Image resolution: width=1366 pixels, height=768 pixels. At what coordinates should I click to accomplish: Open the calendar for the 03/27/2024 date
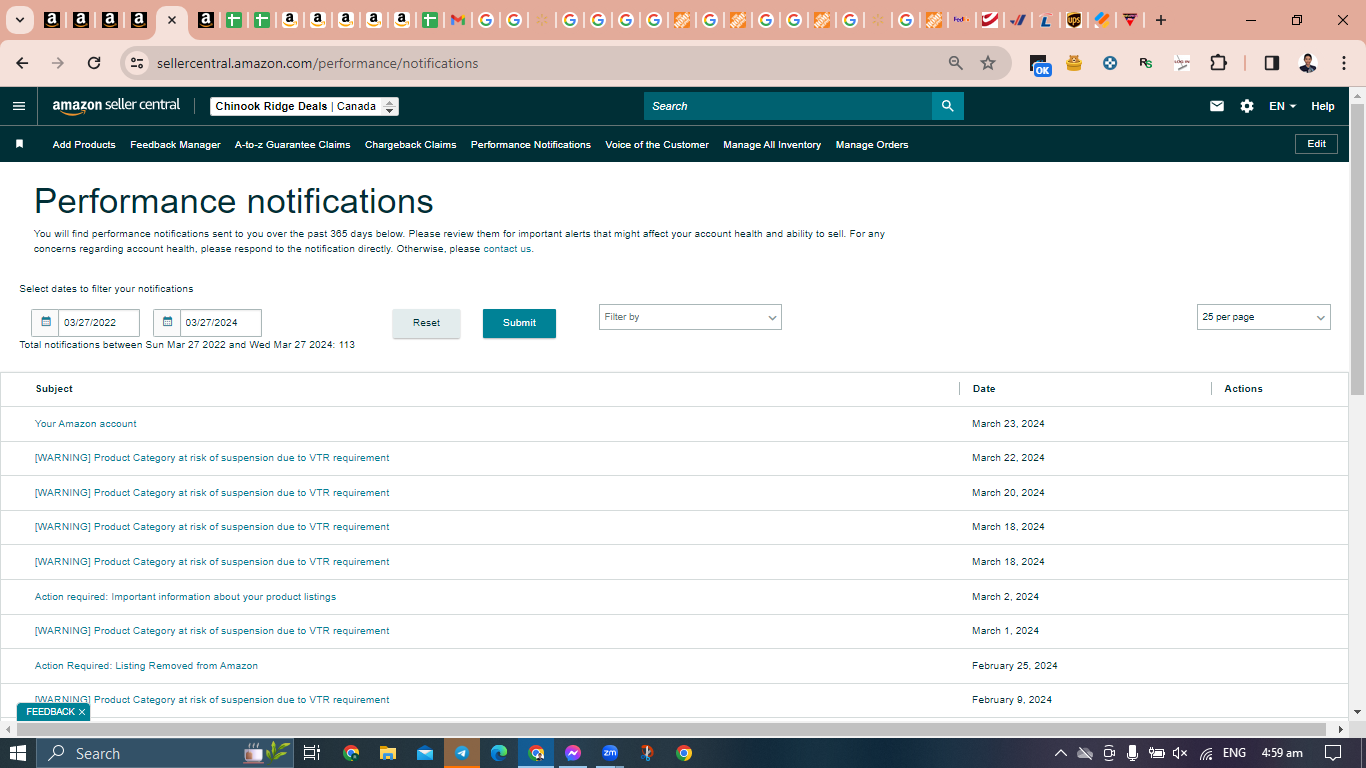click(168, 322)
